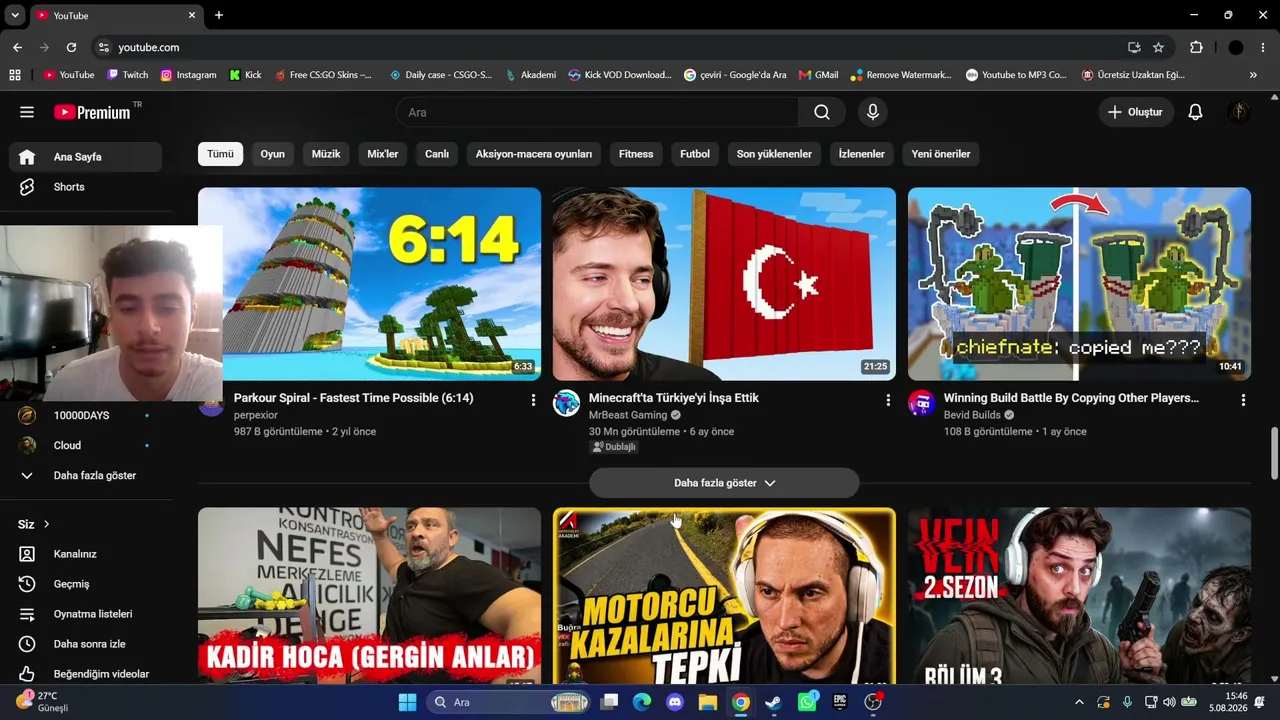Open the '10000DAYS' subscription channel
1280x720 pixels.
[85, 416]
